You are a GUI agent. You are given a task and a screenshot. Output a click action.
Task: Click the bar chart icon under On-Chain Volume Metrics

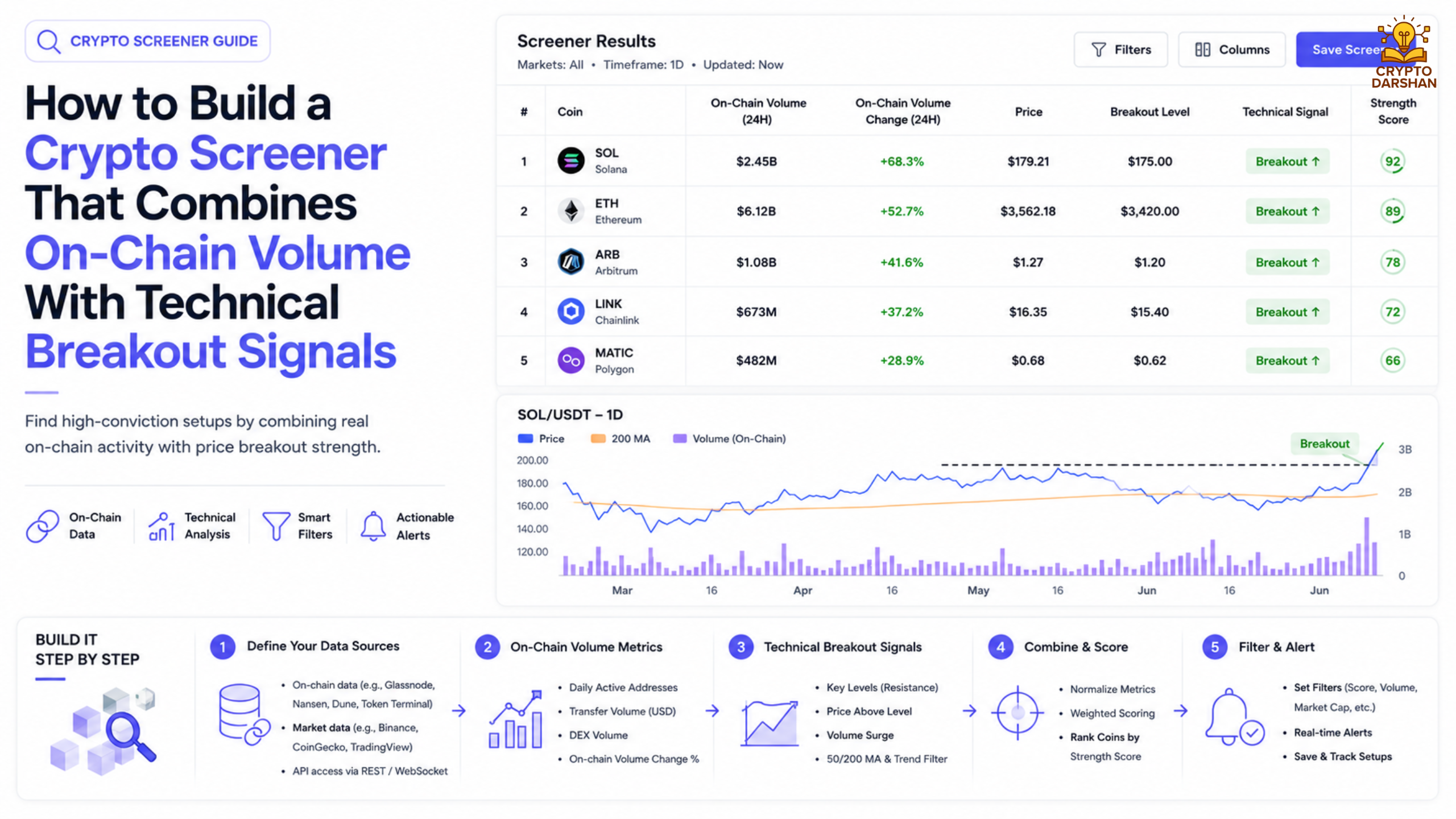(x=515, y=719)
